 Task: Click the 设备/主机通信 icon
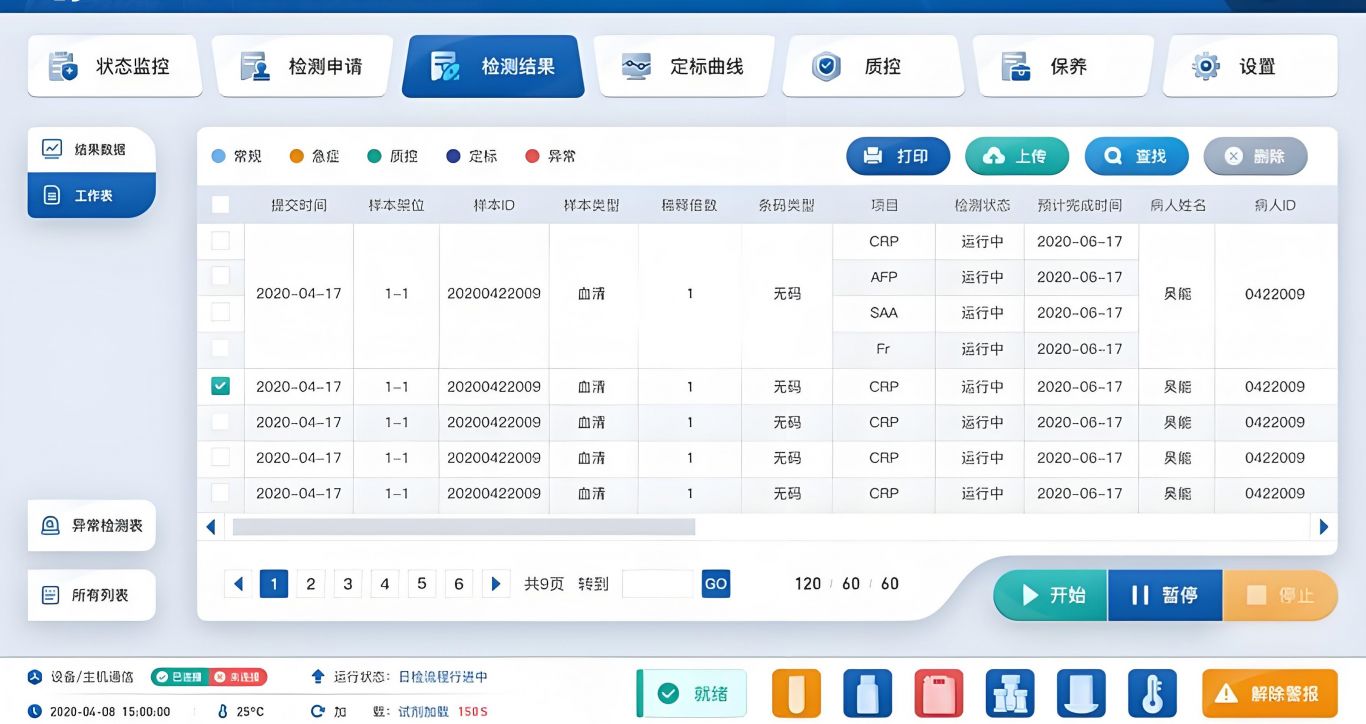[35, 677]
